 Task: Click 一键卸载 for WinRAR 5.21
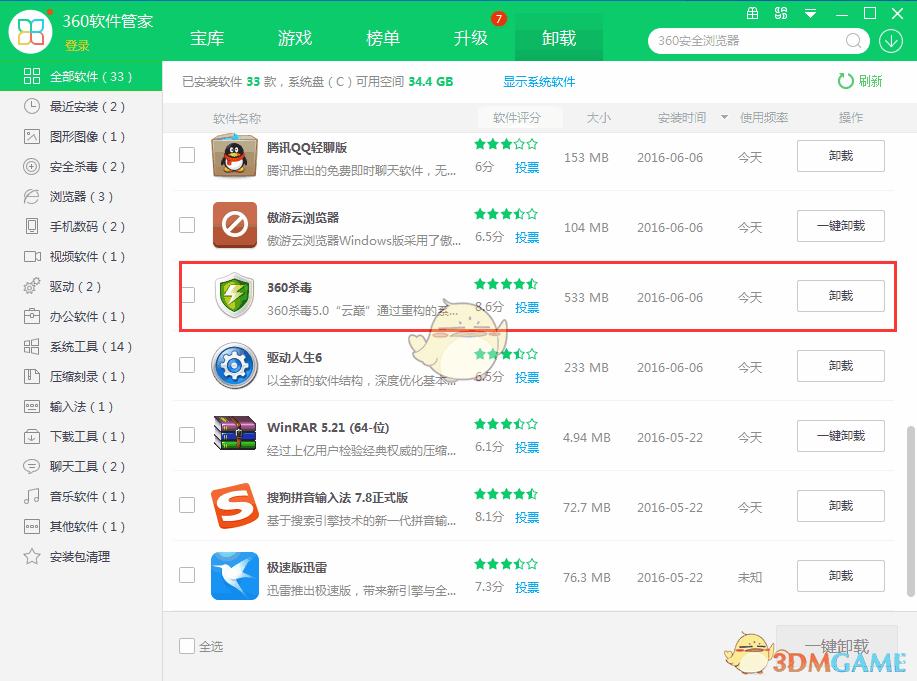pos(840,436)
